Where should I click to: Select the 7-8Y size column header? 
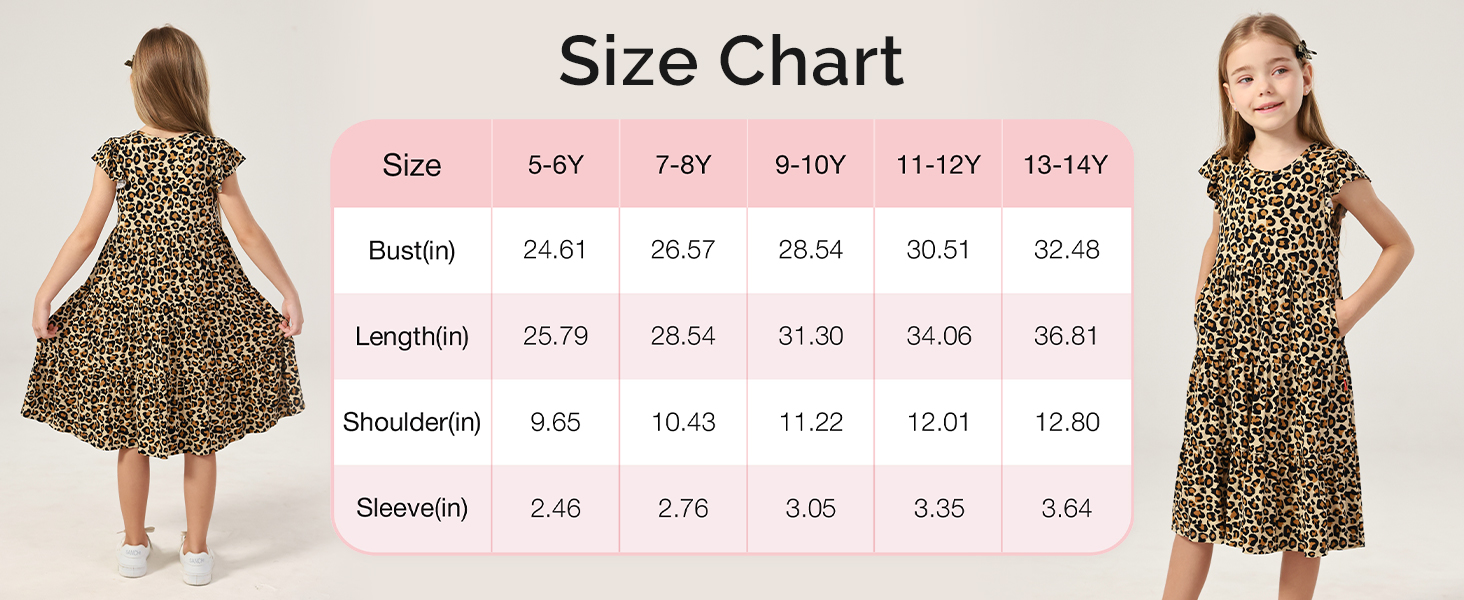coord(683,165)
